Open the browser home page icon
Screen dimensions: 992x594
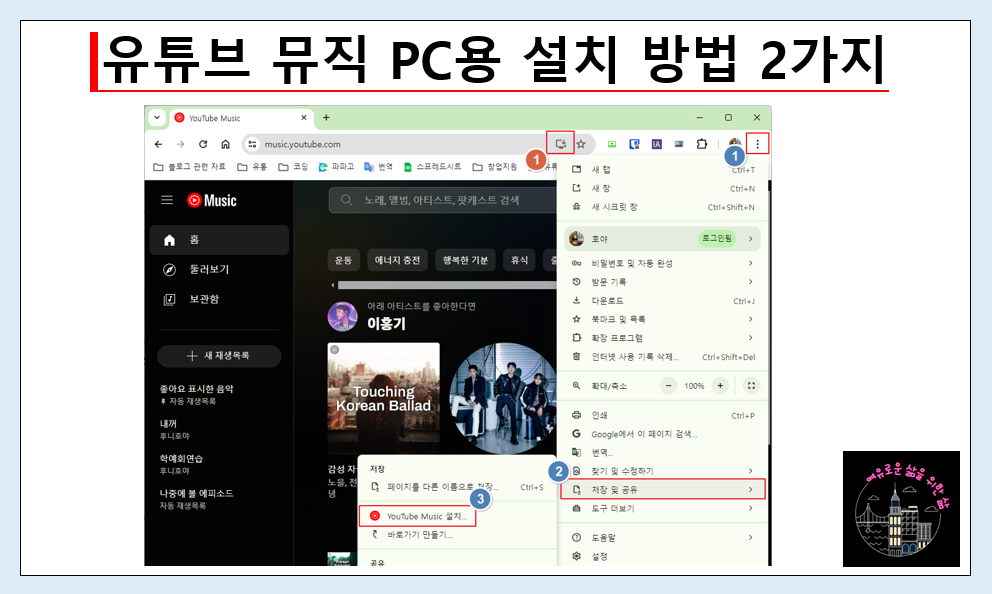(225, 144)
